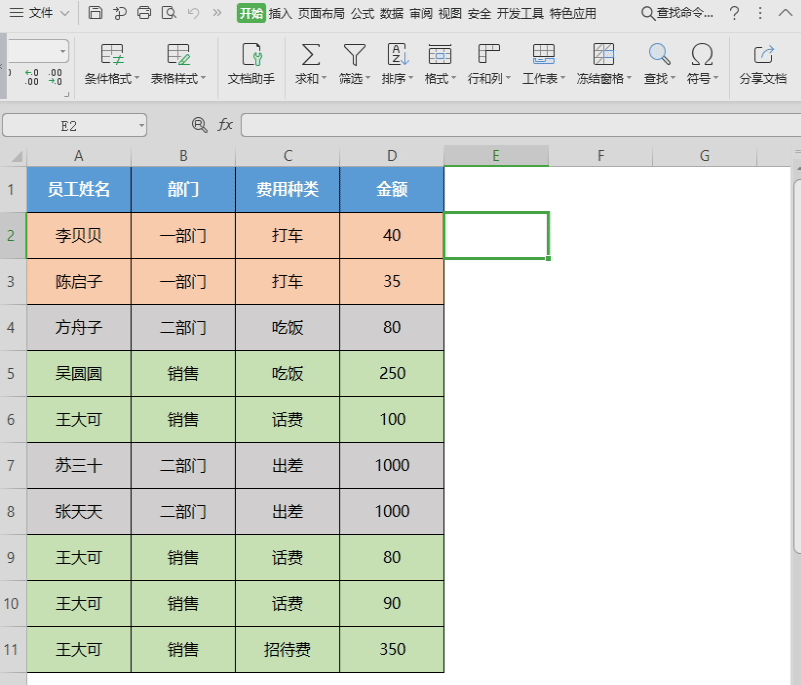Click the 行和列 icon

click(x=489, y=54)
